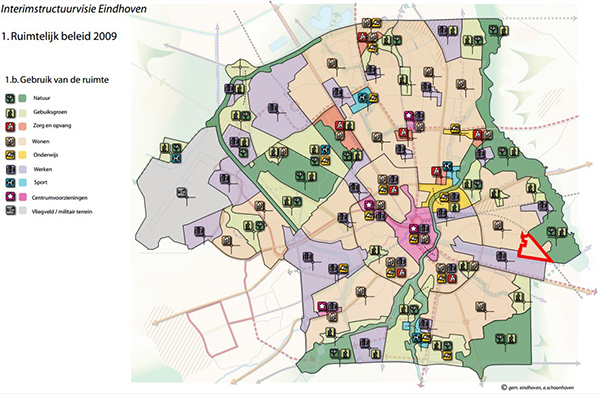The width and height of the screenshot is (600, 394).
Task: Click the red outlined triangular area on map
Action: (x=532, y=250)
